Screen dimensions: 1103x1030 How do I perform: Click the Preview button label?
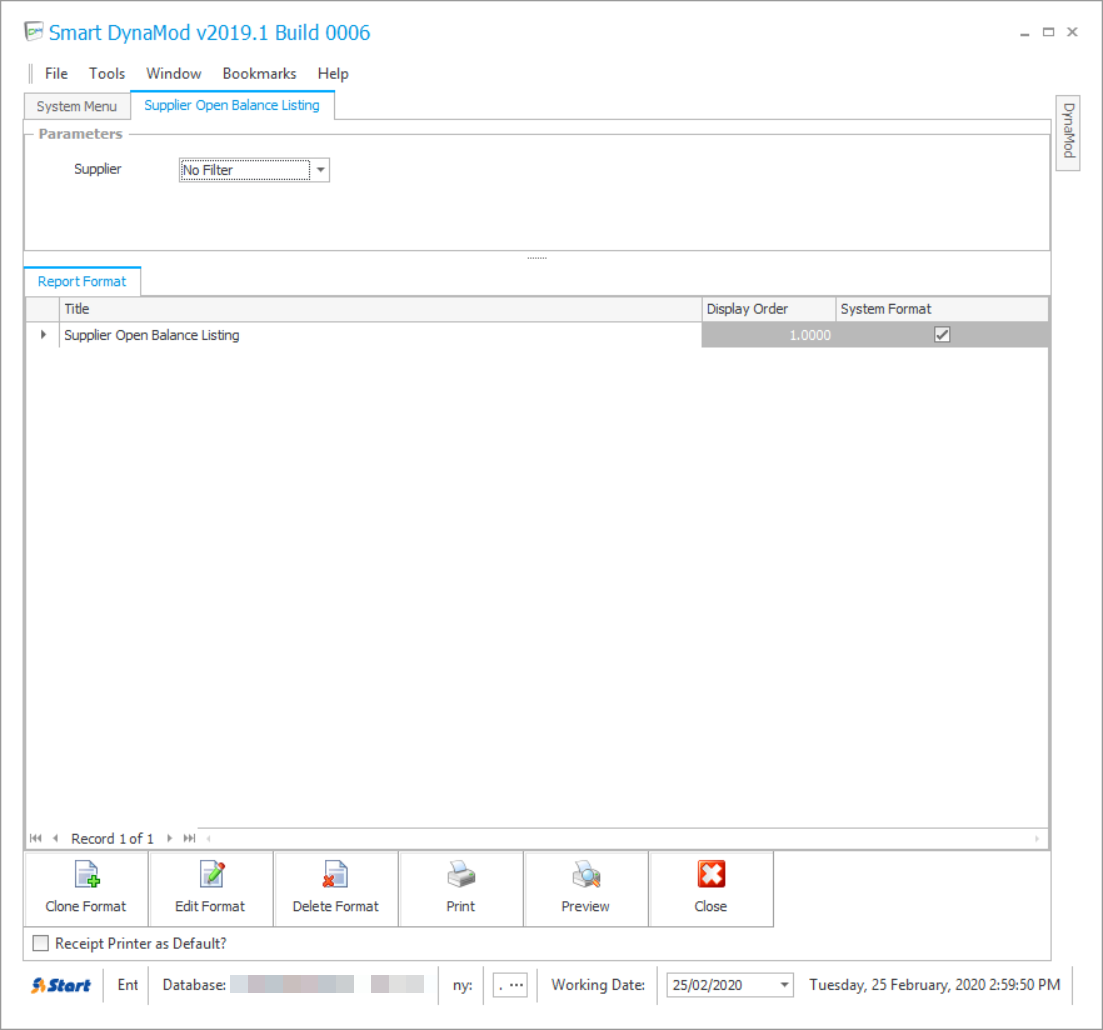point(585,906)
